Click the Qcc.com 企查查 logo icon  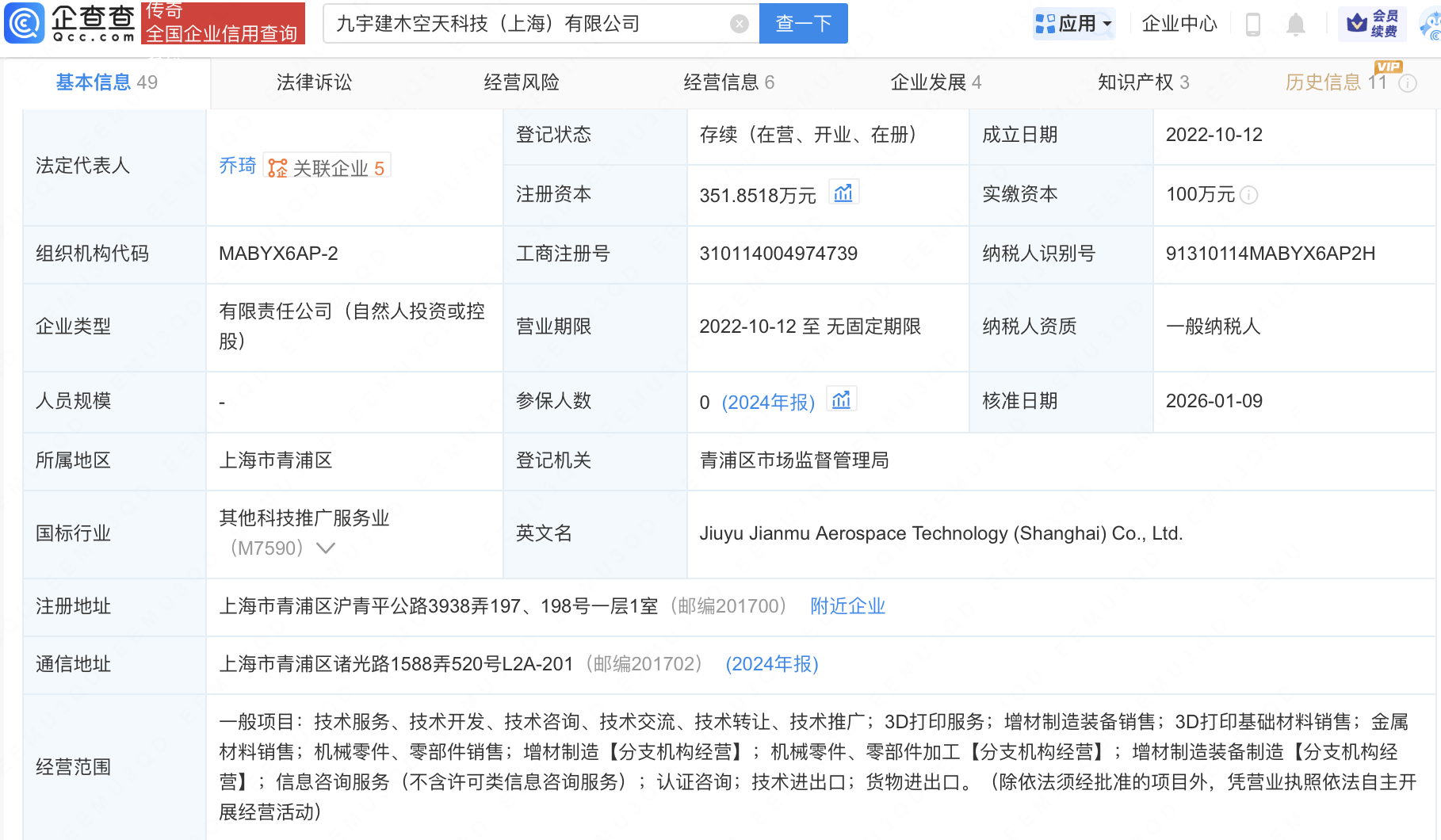(25, 23)
